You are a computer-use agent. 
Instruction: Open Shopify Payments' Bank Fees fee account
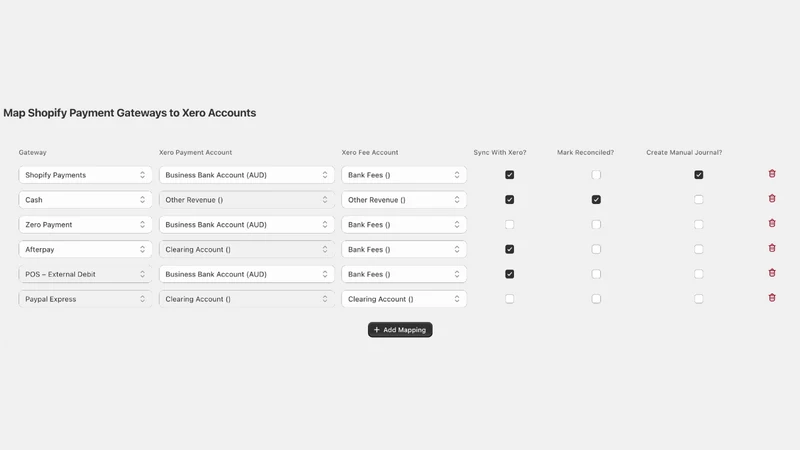pyautogui.click(x=404, y=175)
